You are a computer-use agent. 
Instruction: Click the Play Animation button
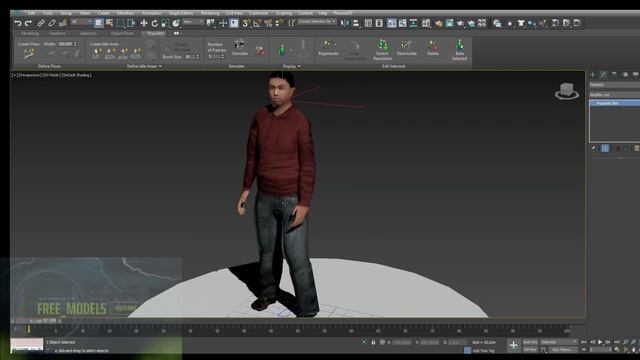600,342
